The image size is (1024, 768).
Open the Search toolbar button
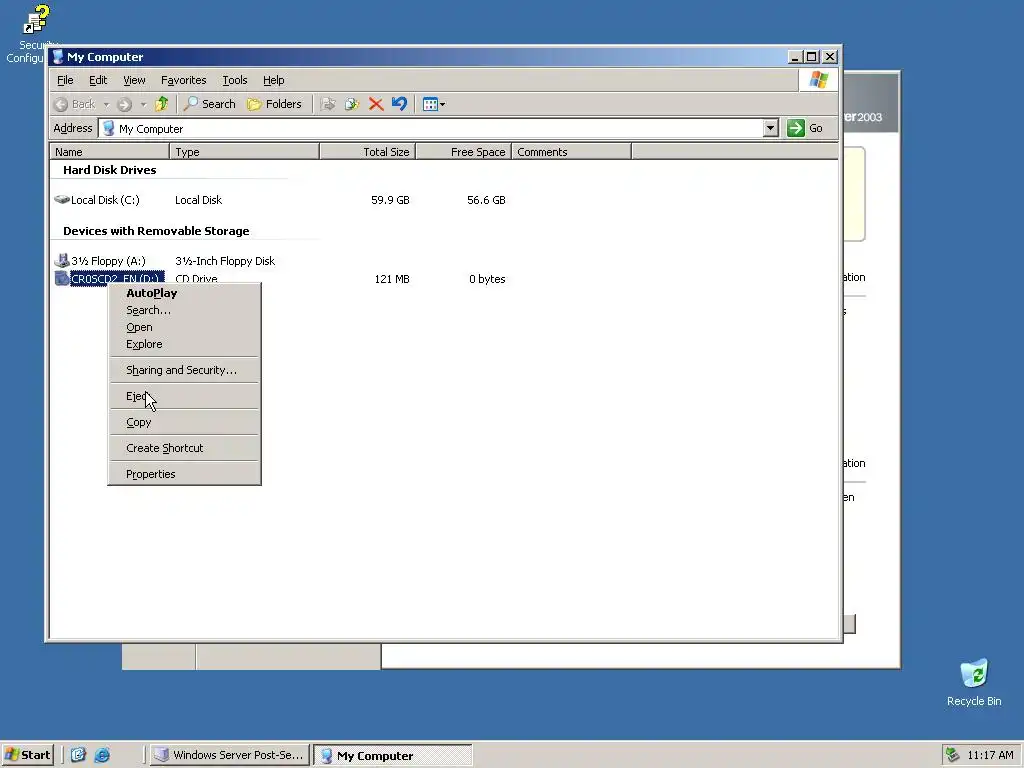[x=210, y=104]
